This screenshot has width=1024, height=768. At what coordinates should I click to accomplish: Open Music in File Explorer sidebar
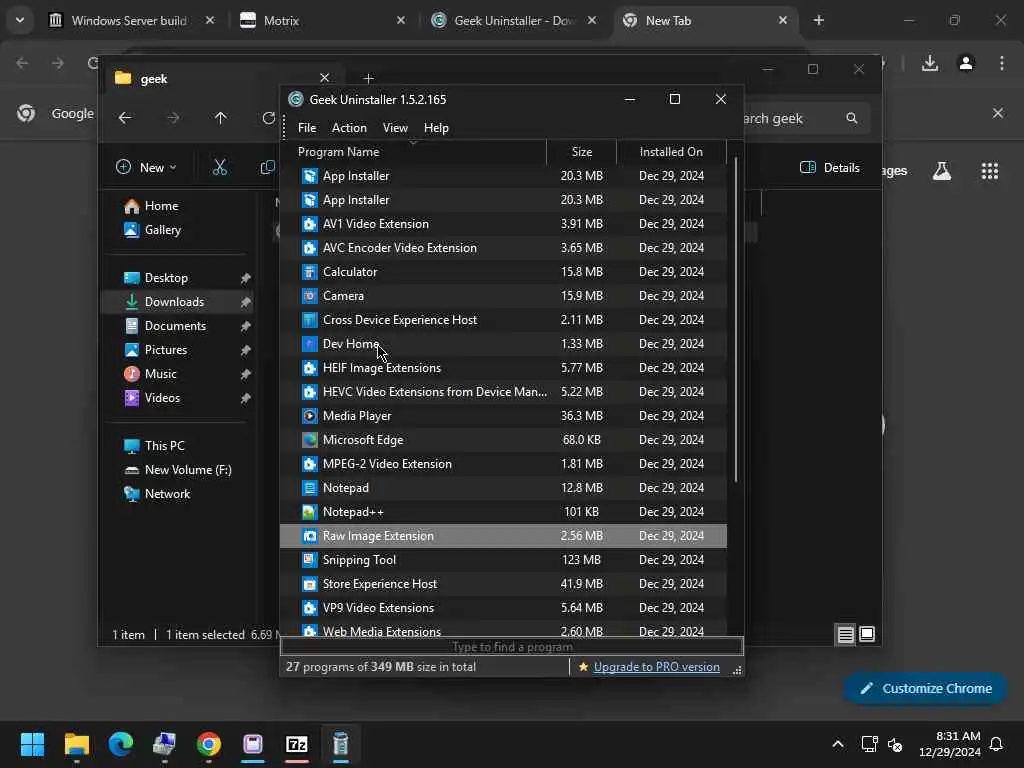(x=150, y=374)
